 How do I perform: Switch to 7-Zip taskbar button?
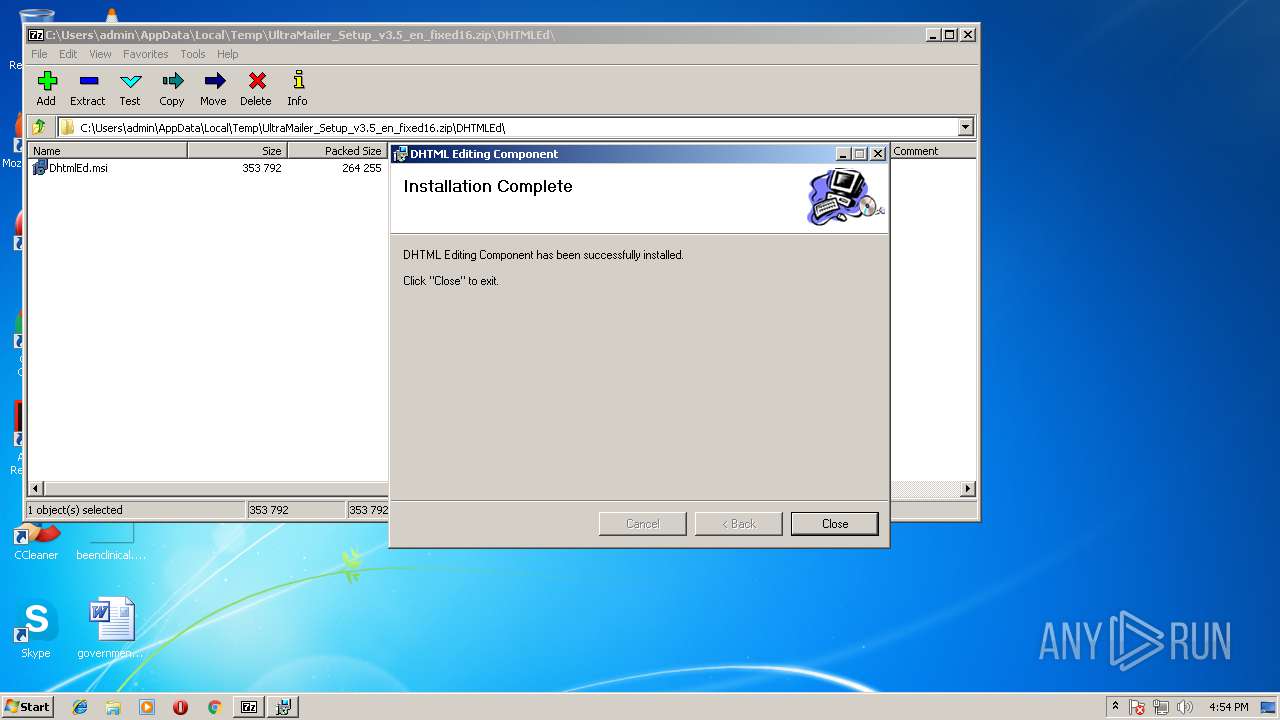[x=249, y=707]
